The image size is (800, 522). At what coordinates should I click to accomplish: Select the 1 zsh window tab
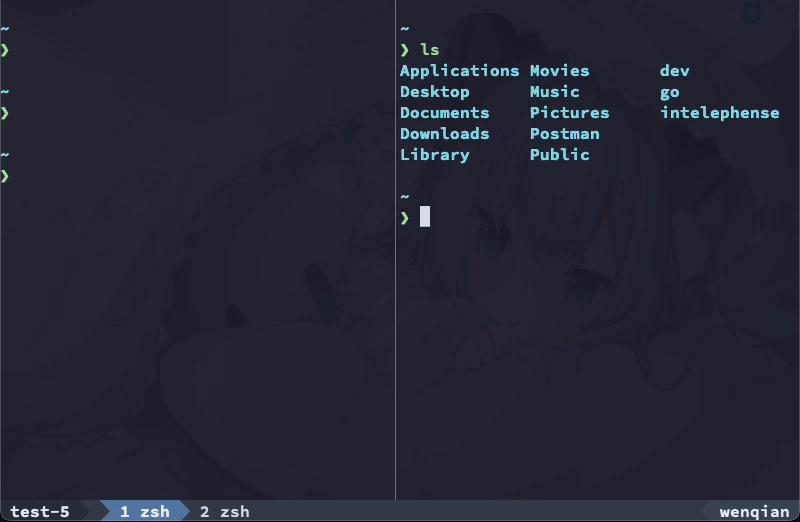(145, 511)
